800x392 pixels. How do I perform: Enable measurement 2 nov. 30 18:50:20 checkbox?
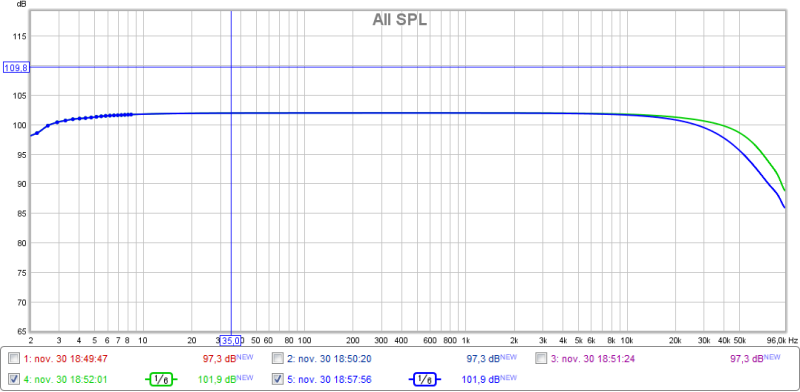278,358
